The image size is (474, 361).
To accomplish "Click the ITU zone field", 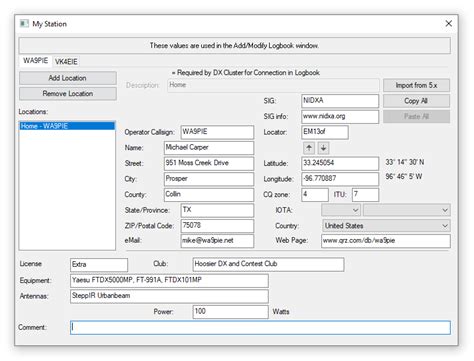I will coord(365,194).
